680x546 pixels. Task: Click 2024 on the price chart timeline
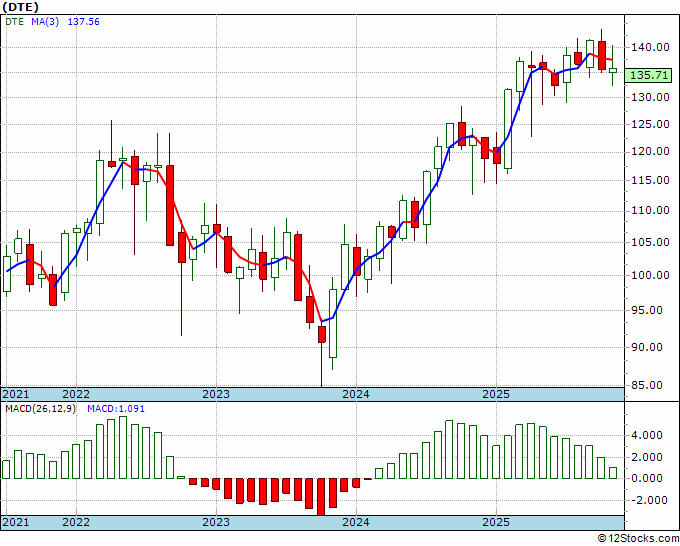(356, 394)
